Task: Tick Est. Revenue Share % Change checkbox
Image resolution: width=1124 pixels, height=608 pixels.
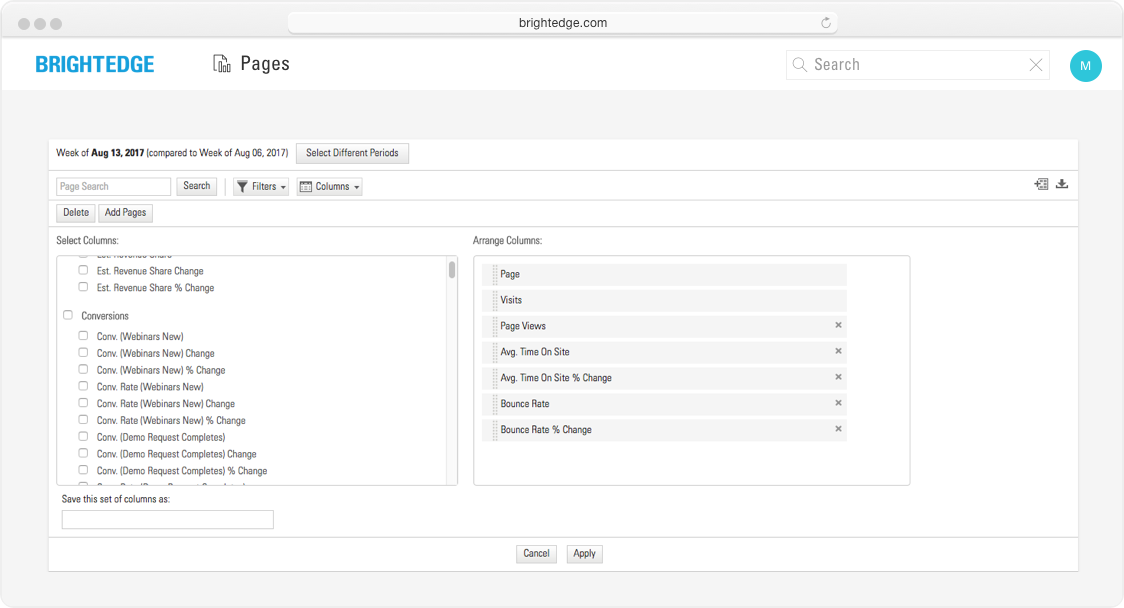Action: [x=84, y=287]
